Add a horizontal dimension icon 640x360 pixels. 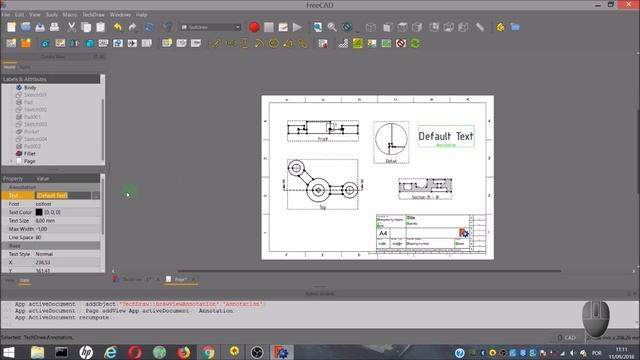tap(230, 43)
